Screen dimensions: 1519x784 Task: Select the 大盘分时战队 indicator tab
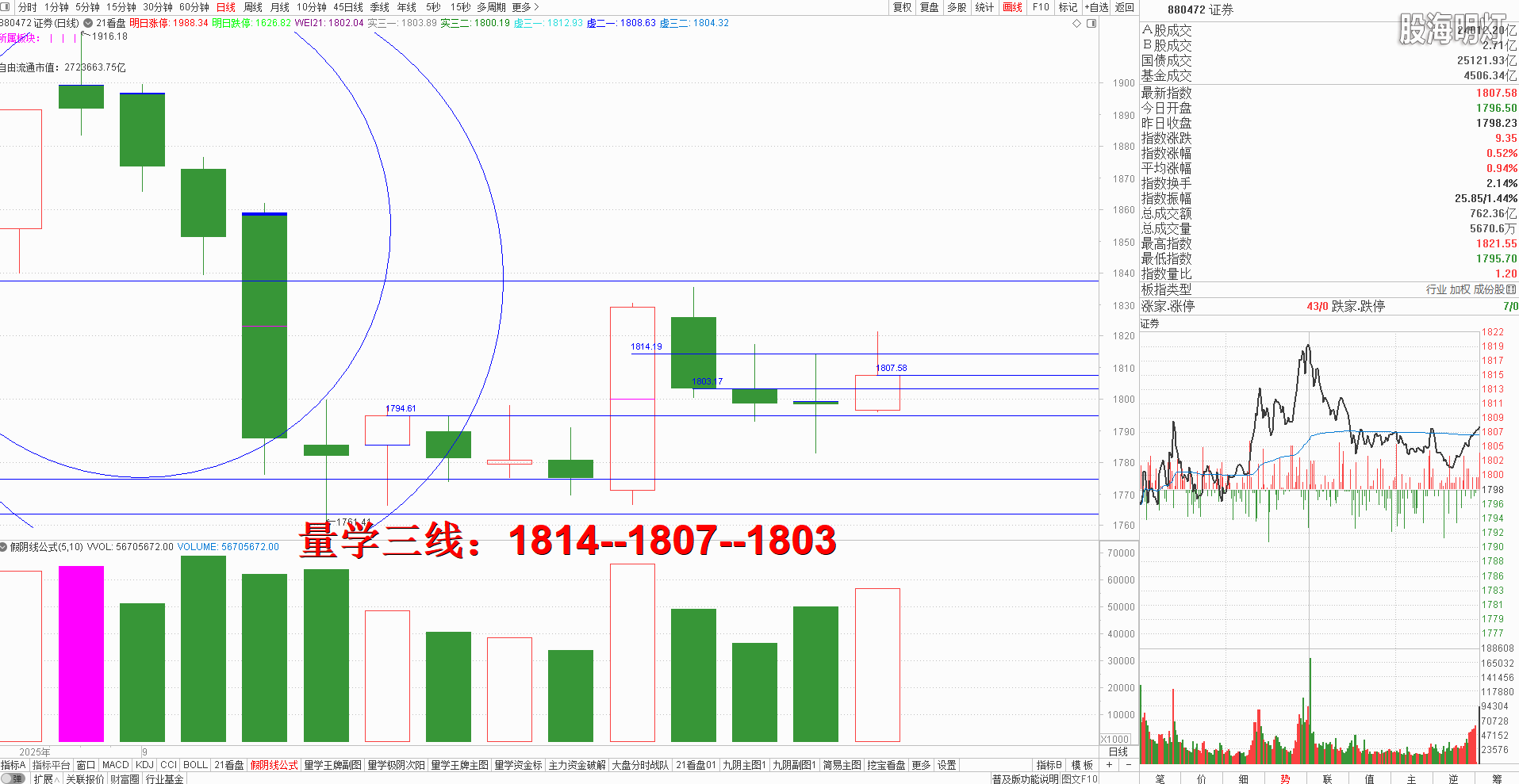coord(641,765)
